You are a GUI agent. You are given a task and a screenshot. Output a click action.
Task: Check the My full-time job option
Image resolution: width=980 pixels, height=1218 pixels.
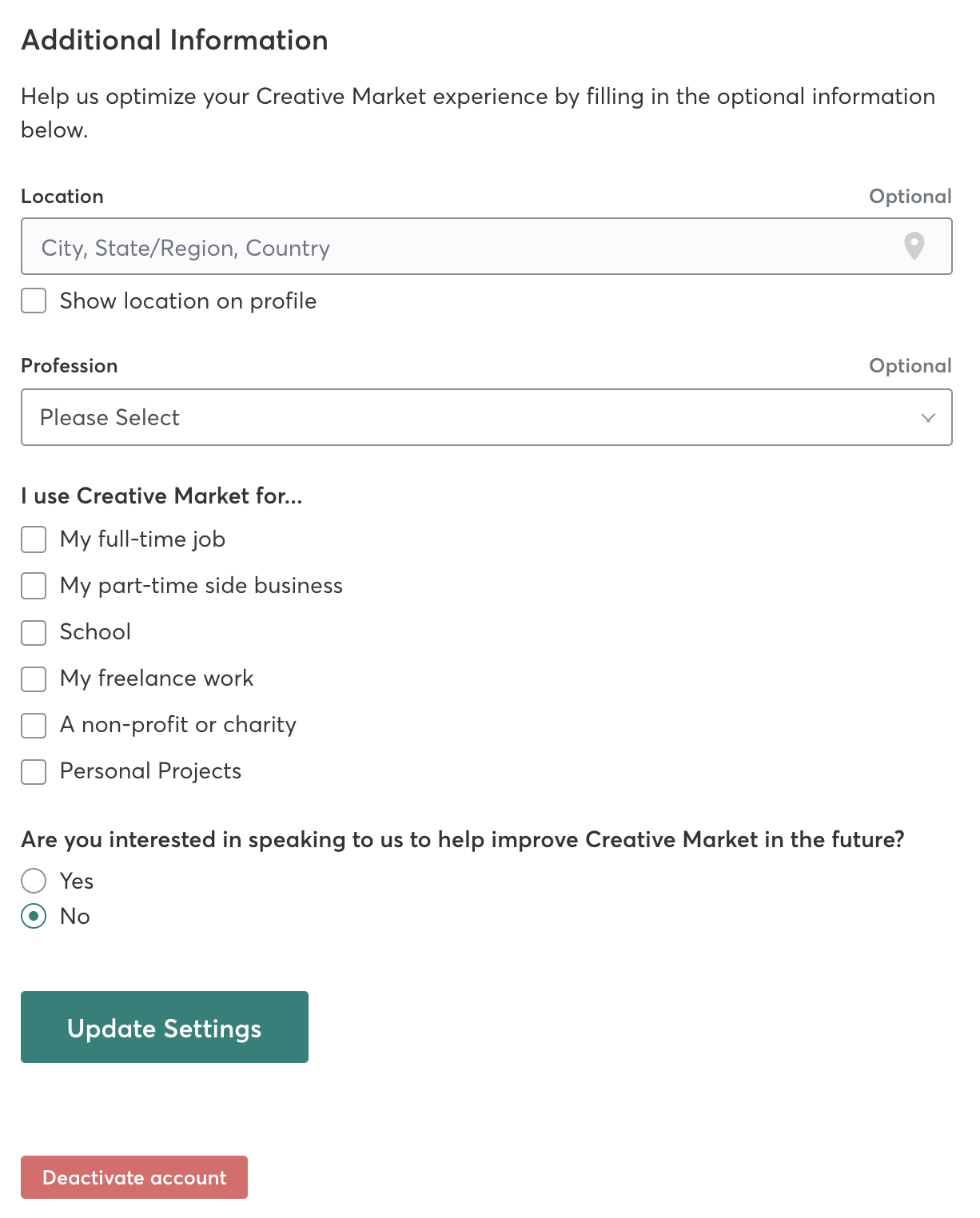[x=34, y=539]
